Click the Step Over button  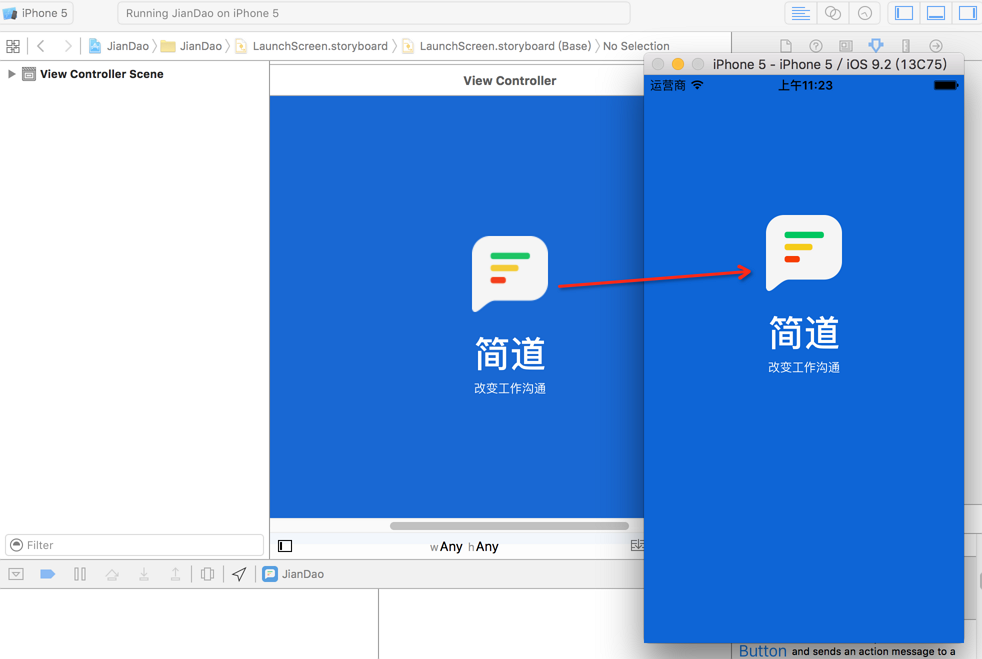tap(112, 574)
